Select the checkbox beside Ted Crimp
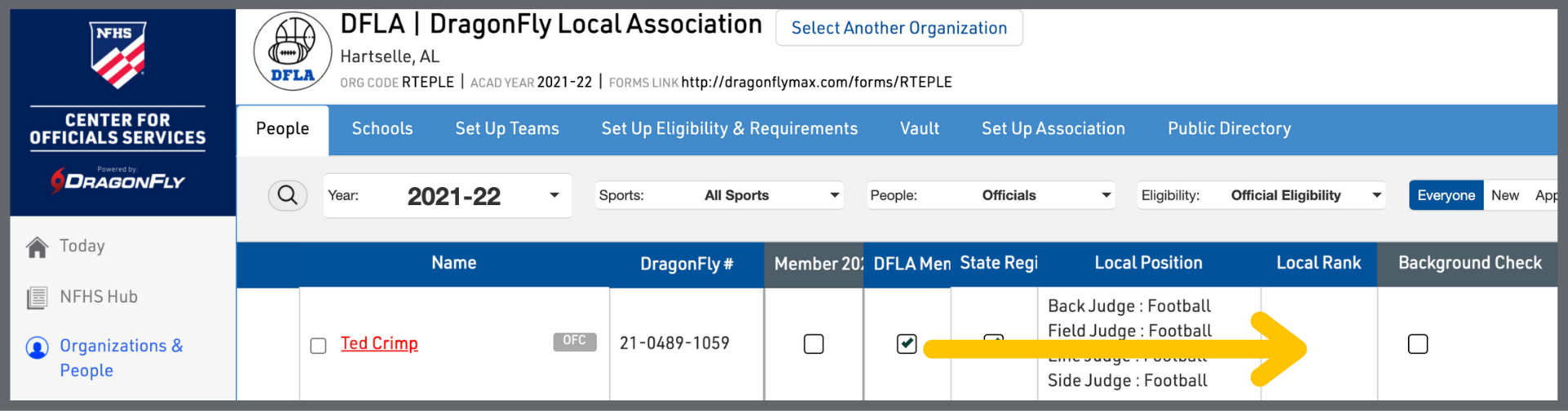Viewport: 1568px width, 411px height. pos(318,346)
